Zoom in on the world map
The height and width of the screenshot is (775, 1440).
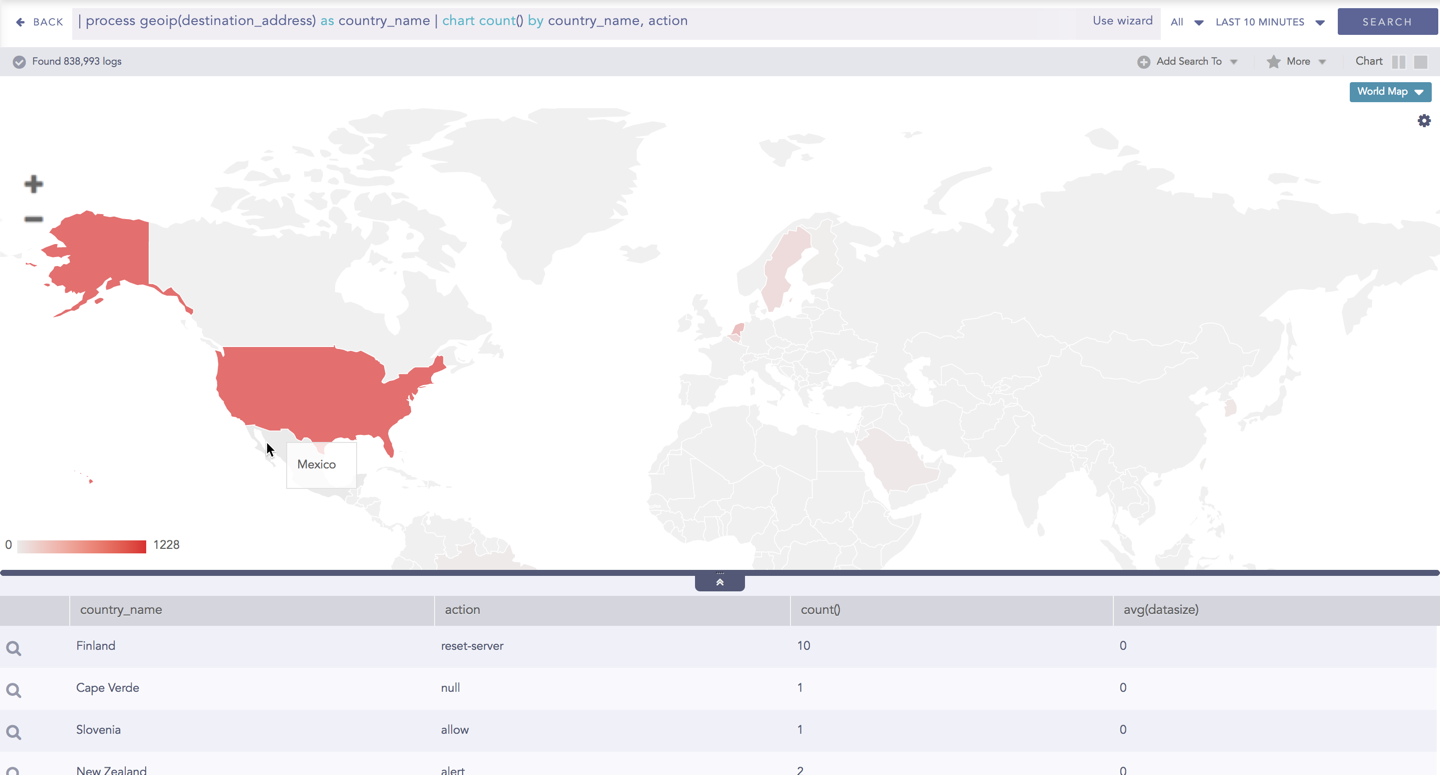point(33,184)
